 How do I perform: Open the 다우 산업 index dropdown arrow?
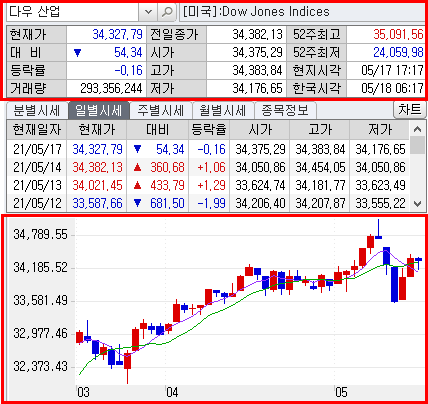coord(148,12)
